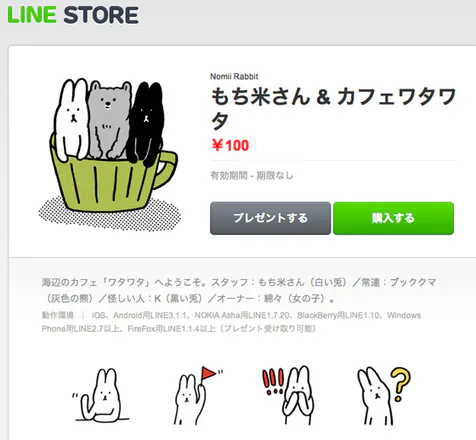Select the rabbit with question mark sticker
This screenshot has width=476, height=440.
click(383, 396)
